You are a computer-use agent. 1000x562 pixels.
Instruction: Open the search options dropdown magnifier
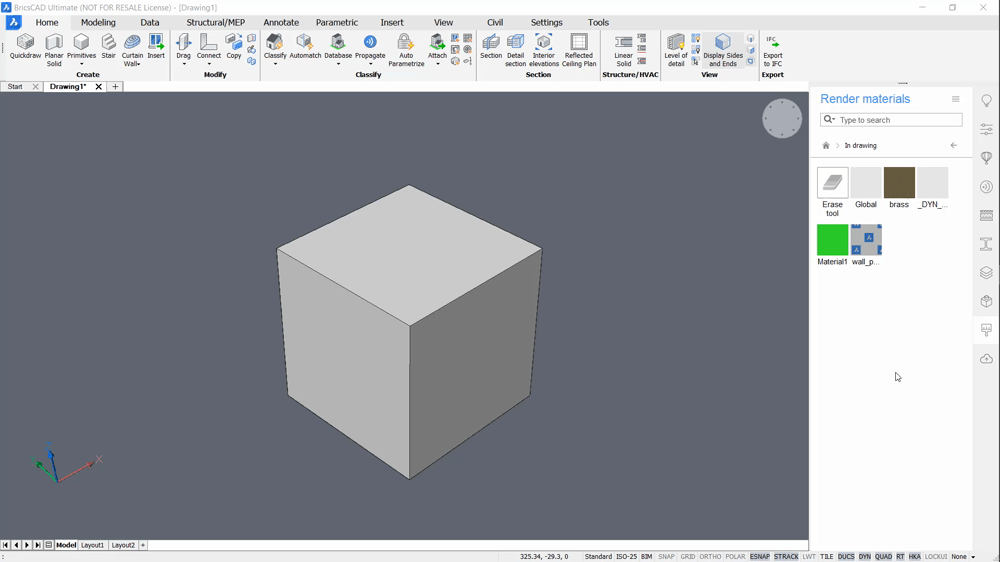pyautogui.click(x=828, y=119)
